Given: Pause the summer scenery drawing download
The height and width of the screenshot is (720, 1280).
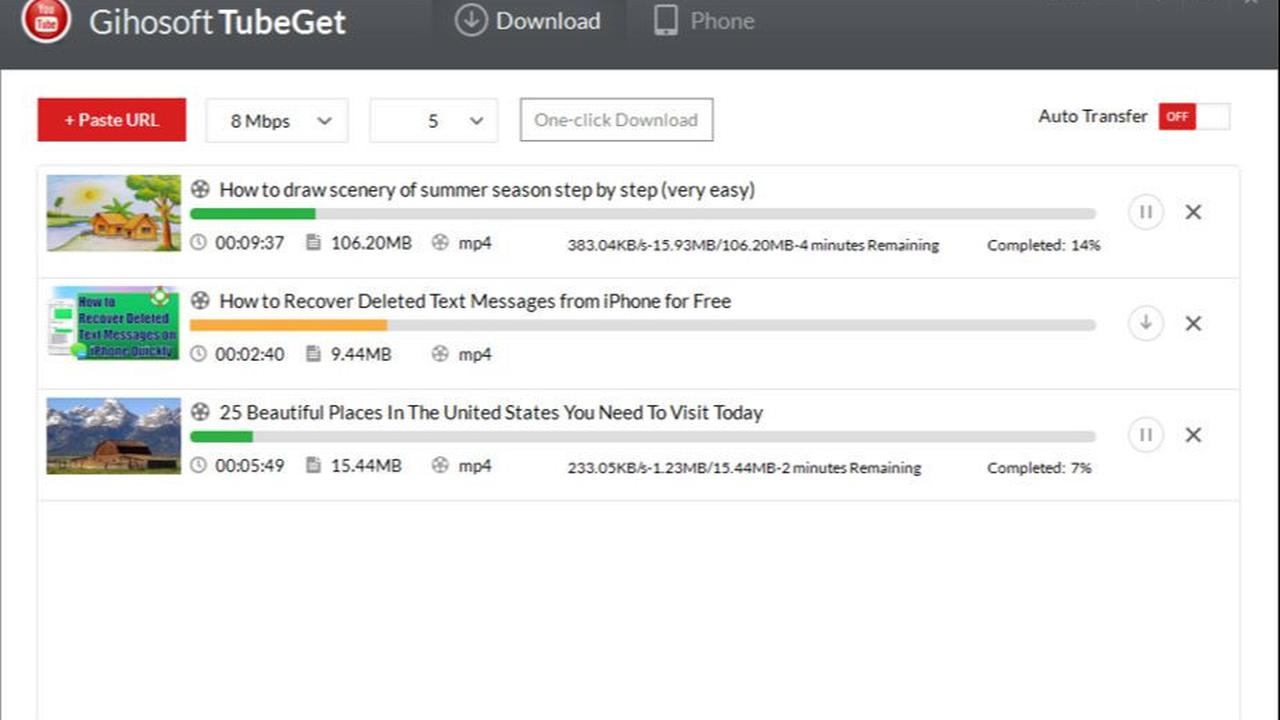Looking at the screenshot, I should pos(1146,212).
